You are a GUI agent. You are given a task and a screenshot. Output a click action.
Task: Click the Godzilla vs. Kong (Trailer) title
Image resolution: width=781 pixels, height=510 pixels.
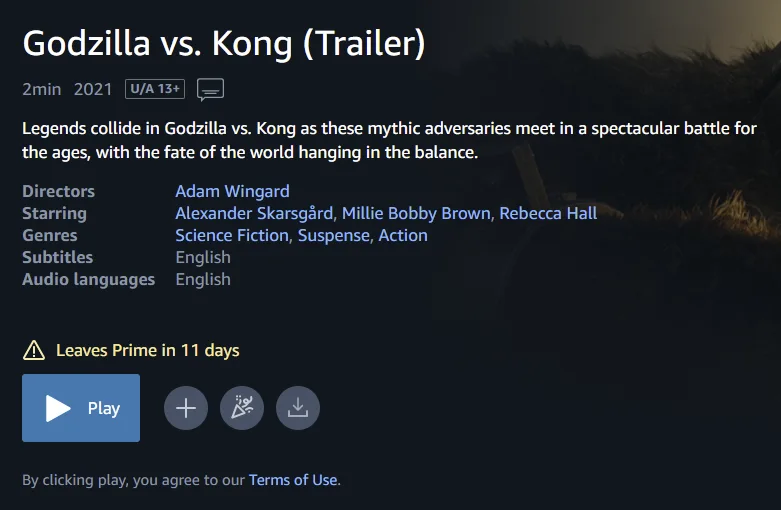224,43
